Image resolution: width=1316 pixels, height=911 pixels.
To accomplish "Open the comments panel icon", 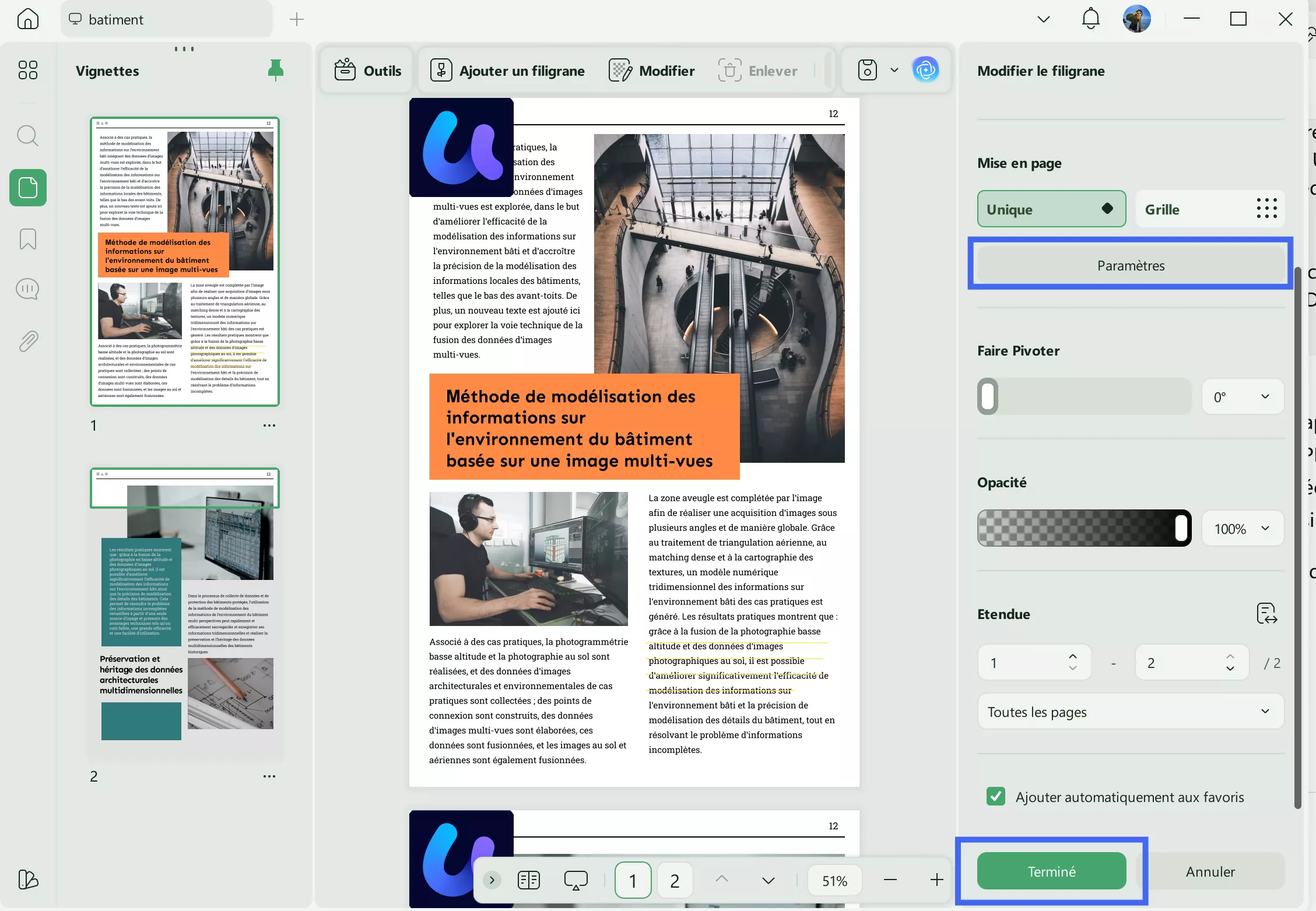I will pos(27,289).
